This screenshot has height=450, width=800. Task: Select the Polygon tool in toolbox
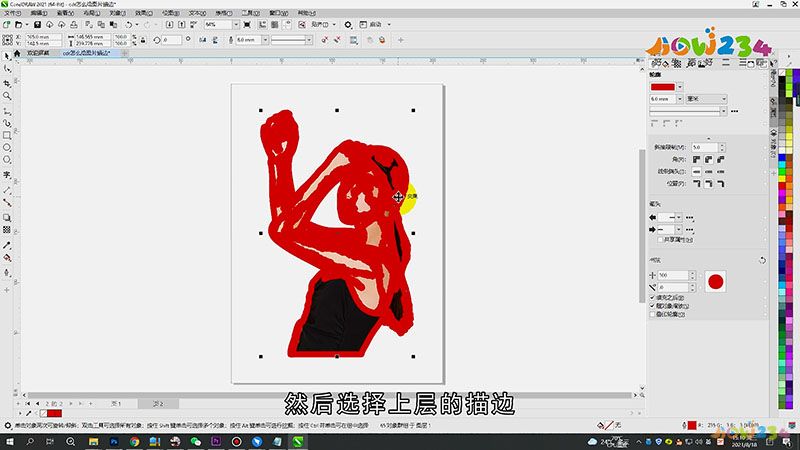(x=7, y=160)
